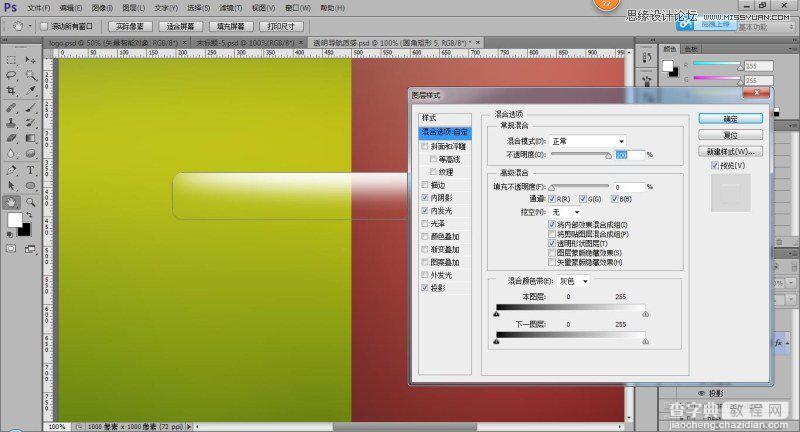Image resolution: width=800 pixels, height=432 pixels.
Task: Click the foreground color swatch in toolbox
Action: point(14,220)
